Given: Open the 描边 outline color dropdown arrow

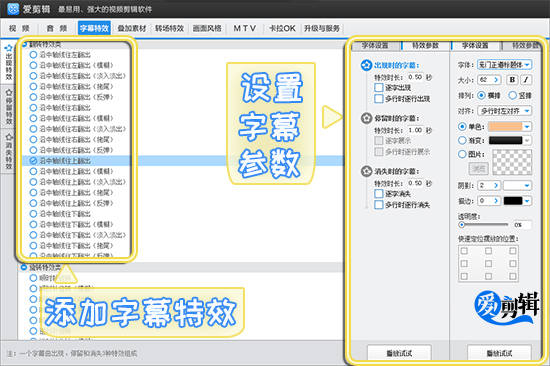Looking at the screenshot, I should [527, 201].
